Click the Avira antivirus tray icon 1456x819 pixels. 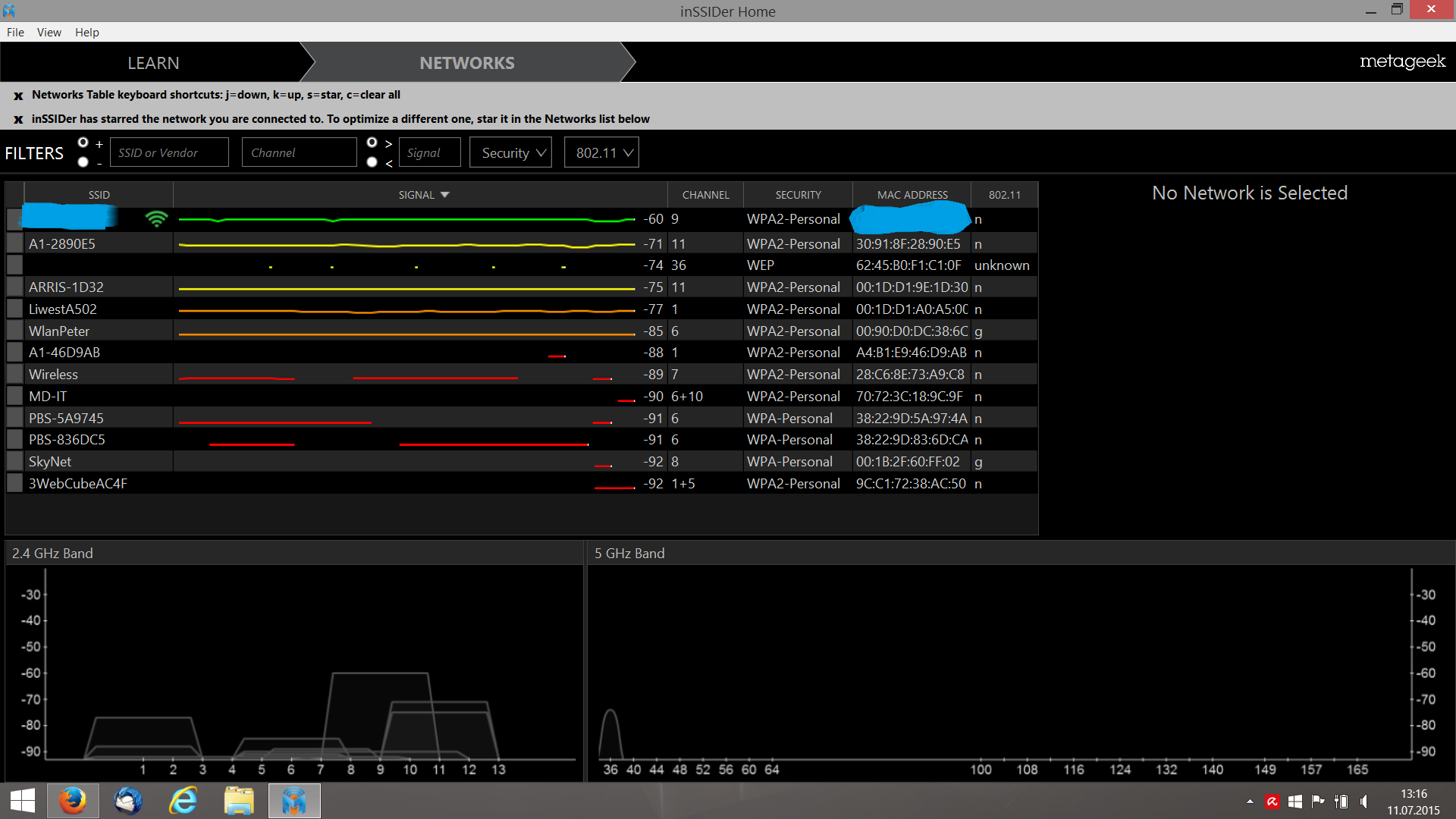click(1272, 802)
